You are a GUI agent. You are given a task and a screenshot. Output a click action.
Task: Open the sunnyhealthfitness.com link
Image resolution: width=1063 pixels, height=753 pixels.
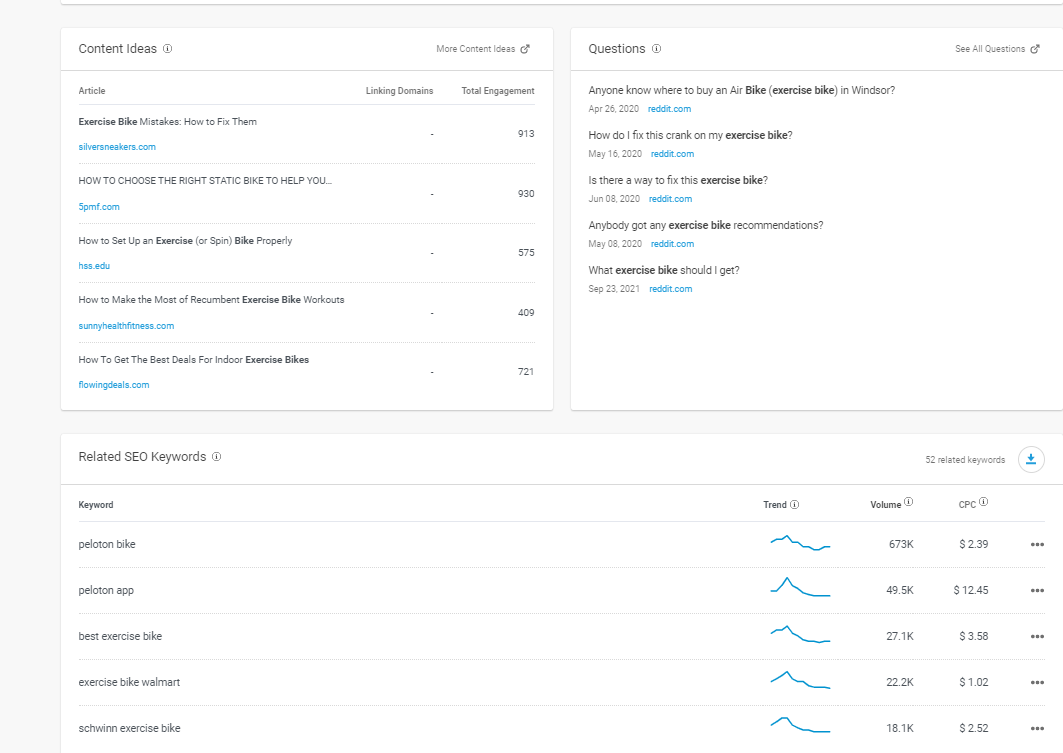coord(126,326)
